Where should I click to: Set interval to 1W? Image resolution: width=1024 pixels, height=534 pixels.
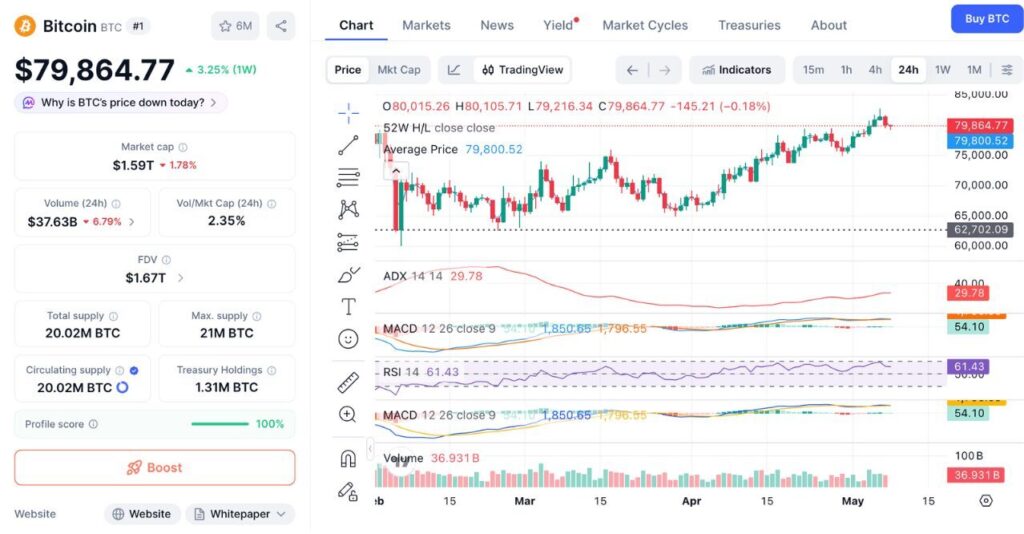click(942, 70)
